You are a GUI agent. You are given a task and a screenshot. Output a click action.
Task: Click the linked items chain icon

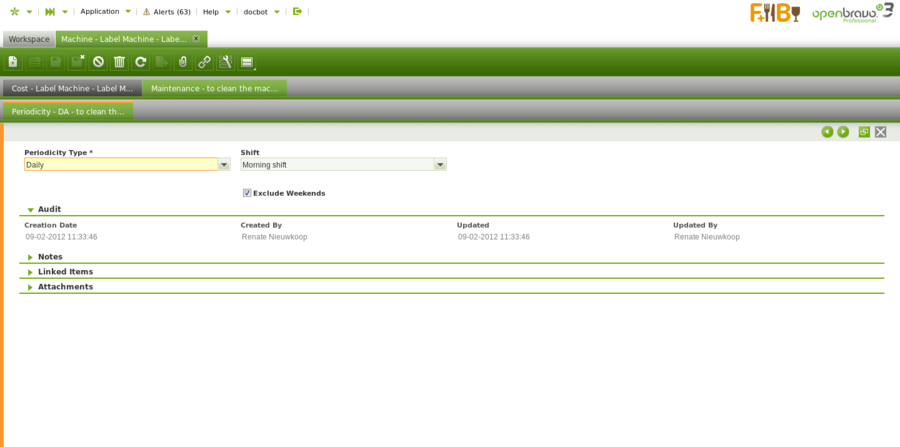204,62
